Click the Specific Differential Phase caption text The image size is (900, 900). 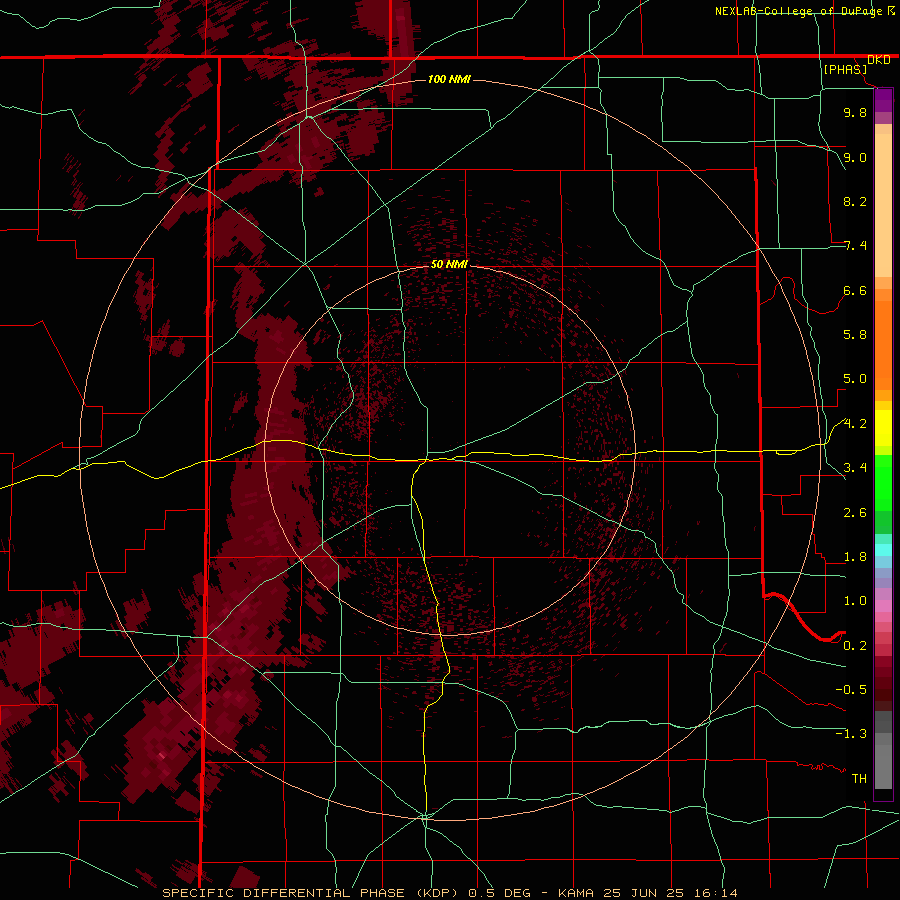pyautogui.click(x=450, y=893)
